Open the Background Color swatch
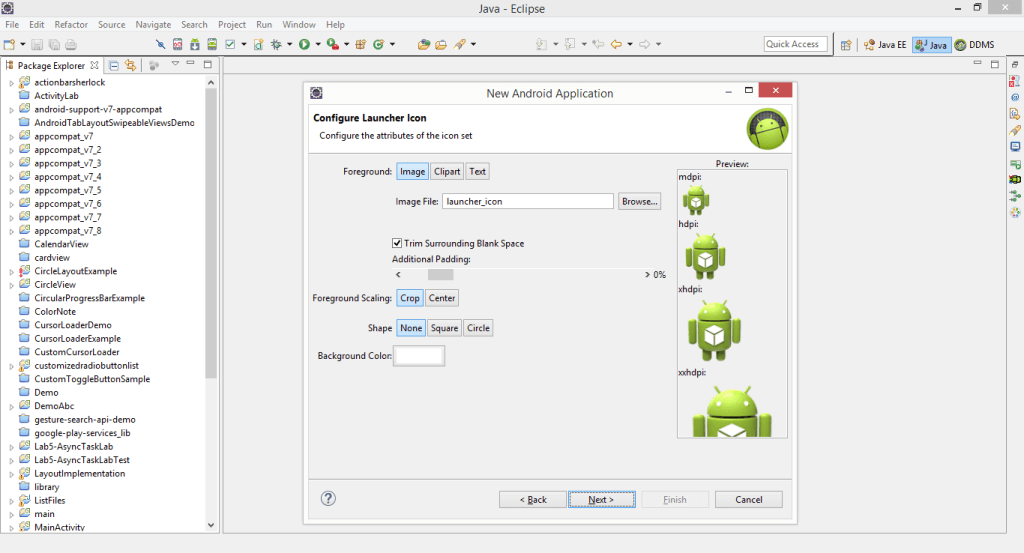This screenshot has width=1024, height=553. click(x=419, y=356)
